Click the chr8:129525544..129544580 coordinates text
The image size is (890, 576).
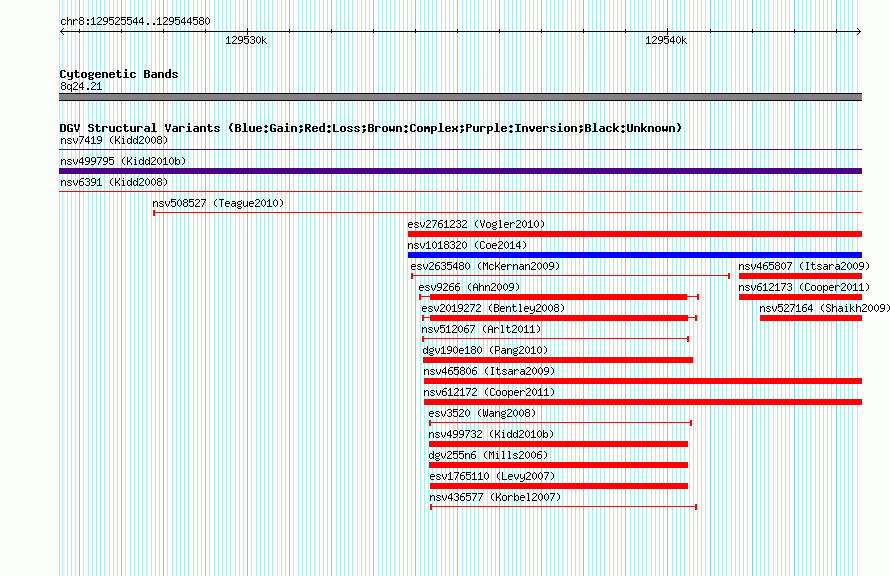tap(135, 21)
